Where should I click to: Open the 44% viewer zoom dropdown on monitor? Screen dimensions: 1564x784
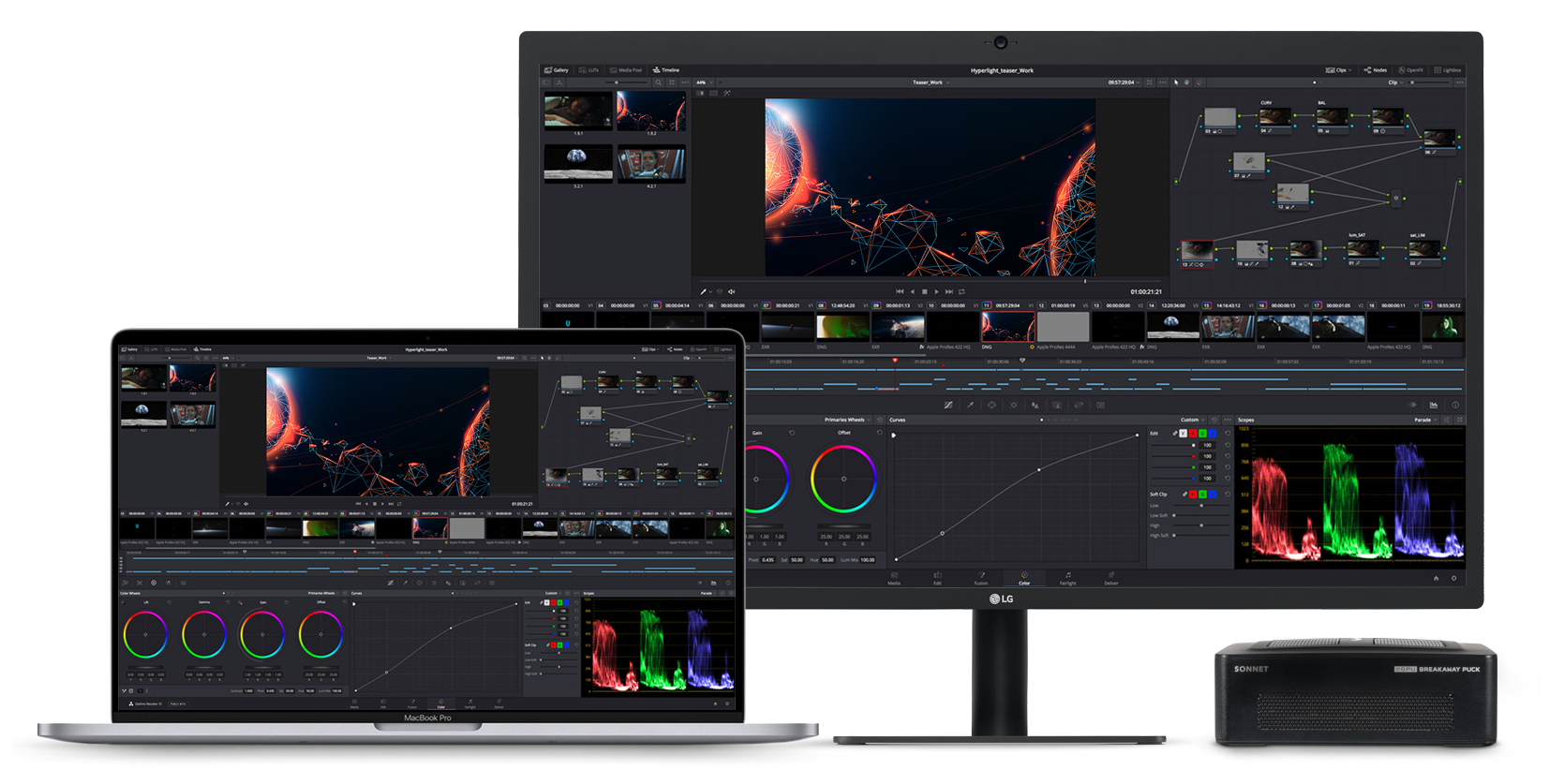pyautogui.click(x=704, y=82)
